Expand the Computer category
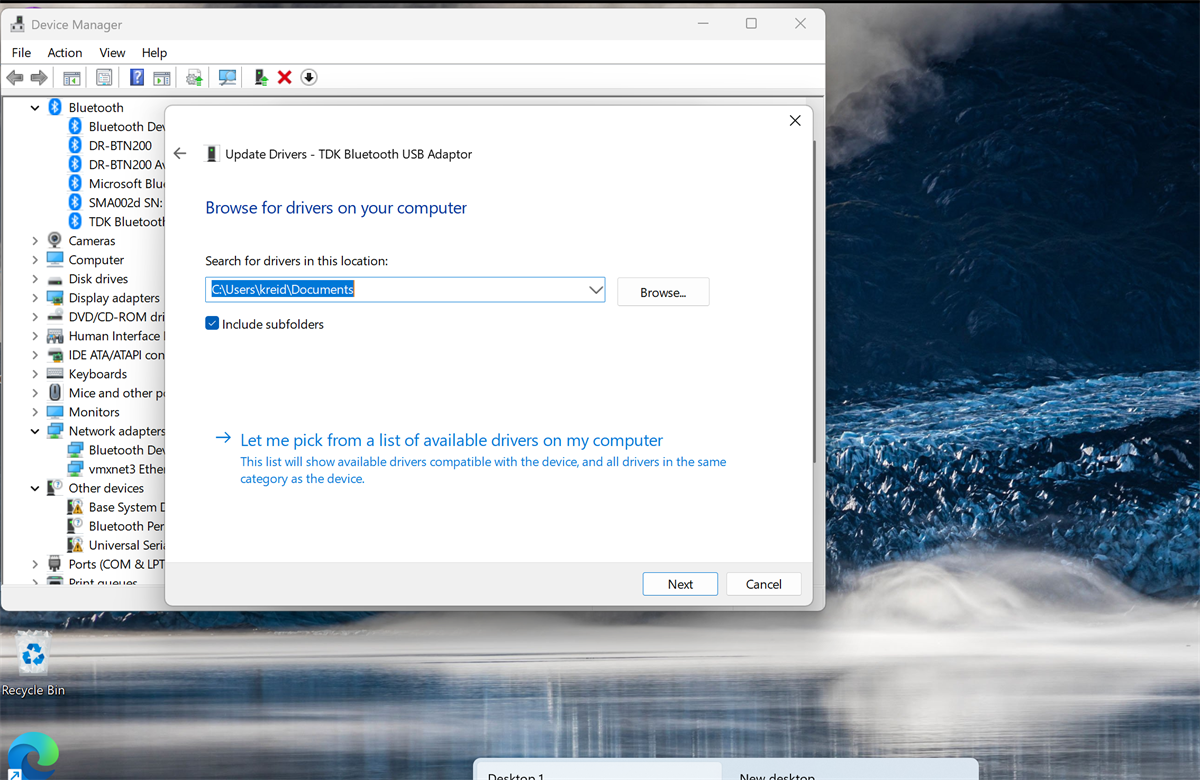The image size is (1200, 780). 35,260
